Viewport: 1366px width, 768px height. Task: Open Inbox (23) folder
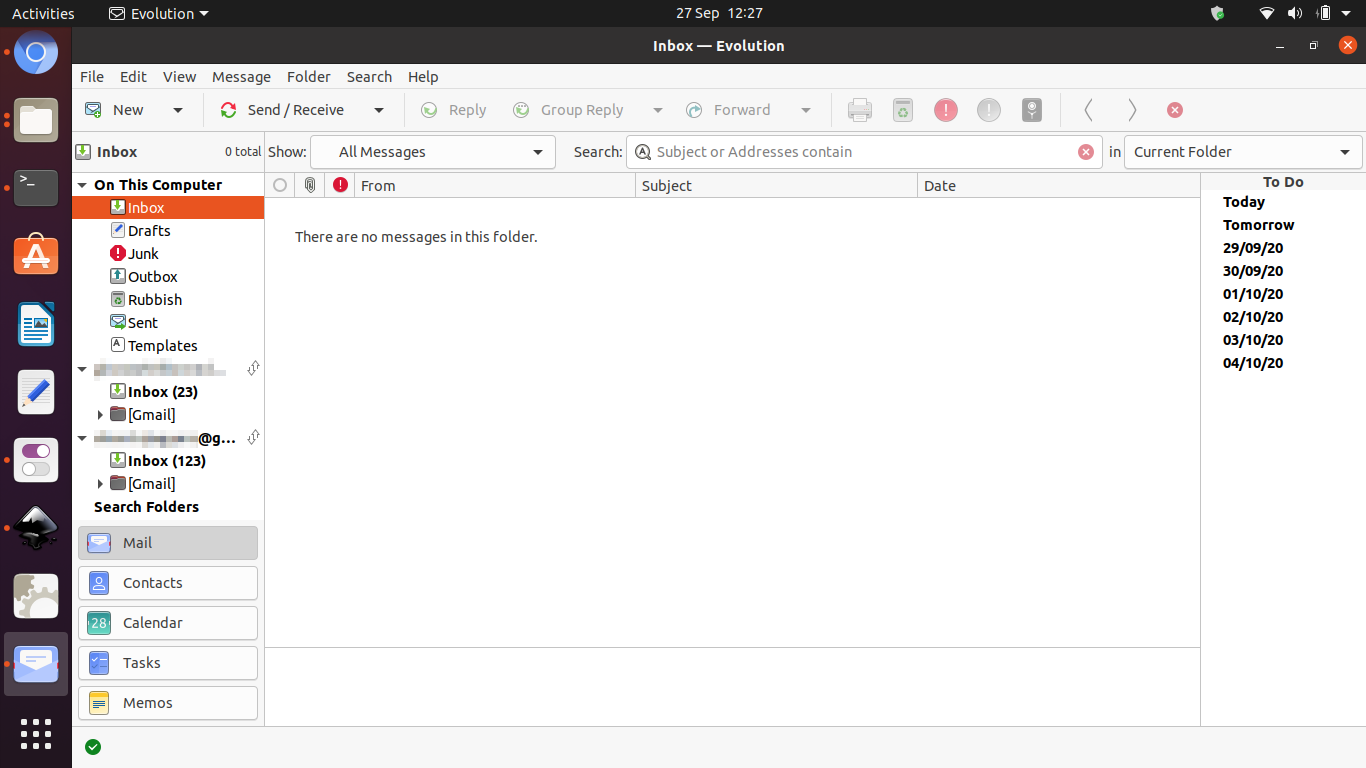162,392
